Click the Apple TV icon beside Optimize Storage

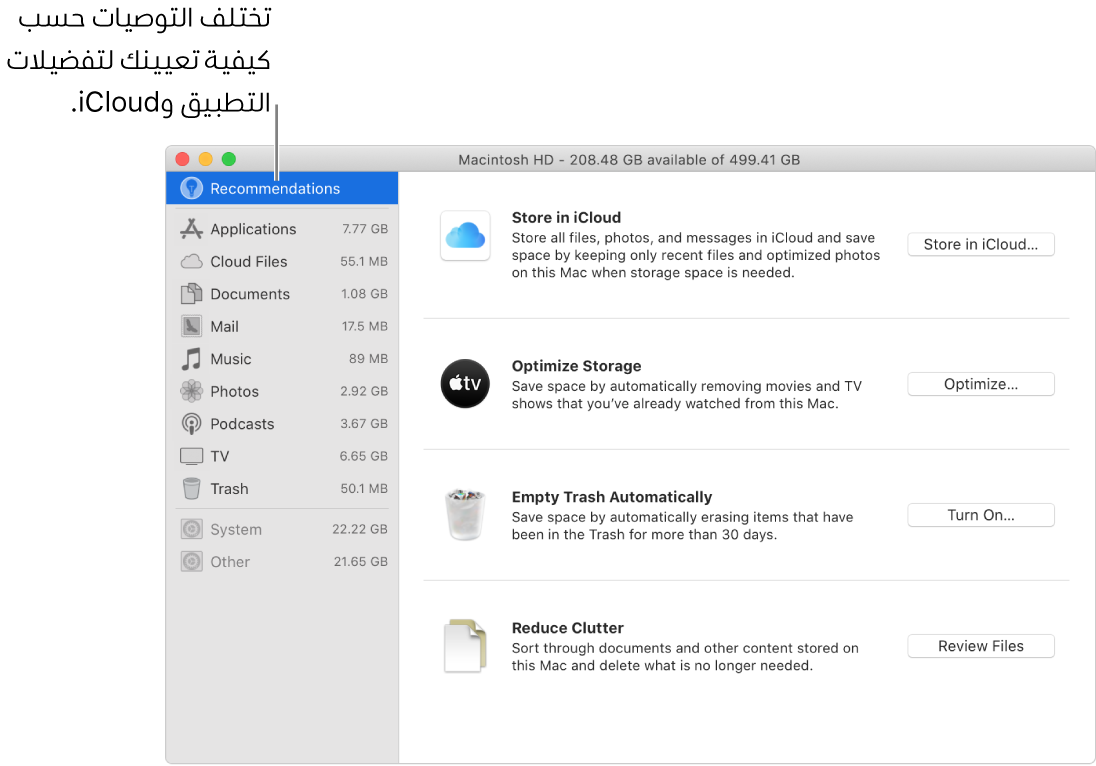coord(466,384)
